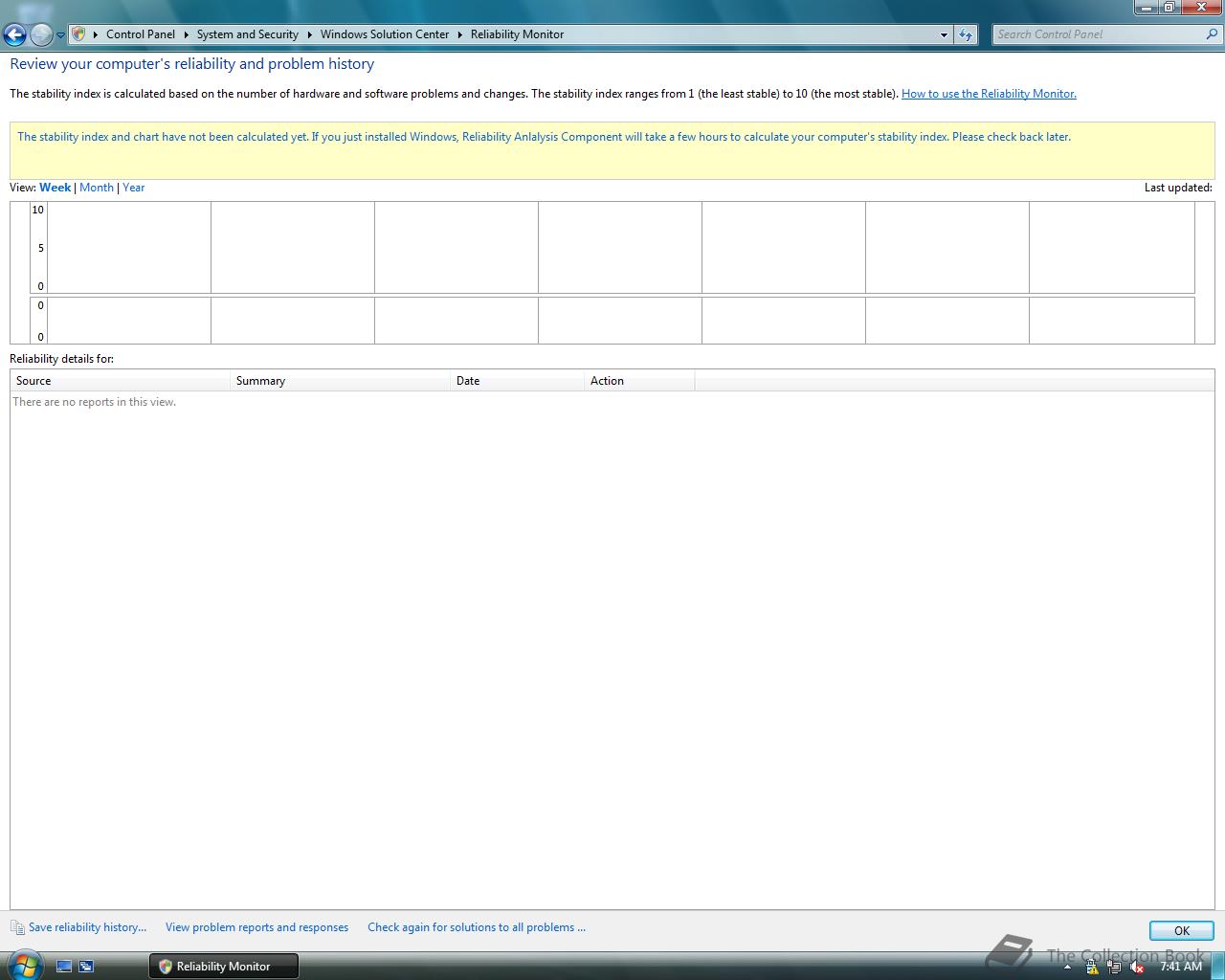Click the muted volume tray icon
The image size is (1225, 980).
[1137, 968]
